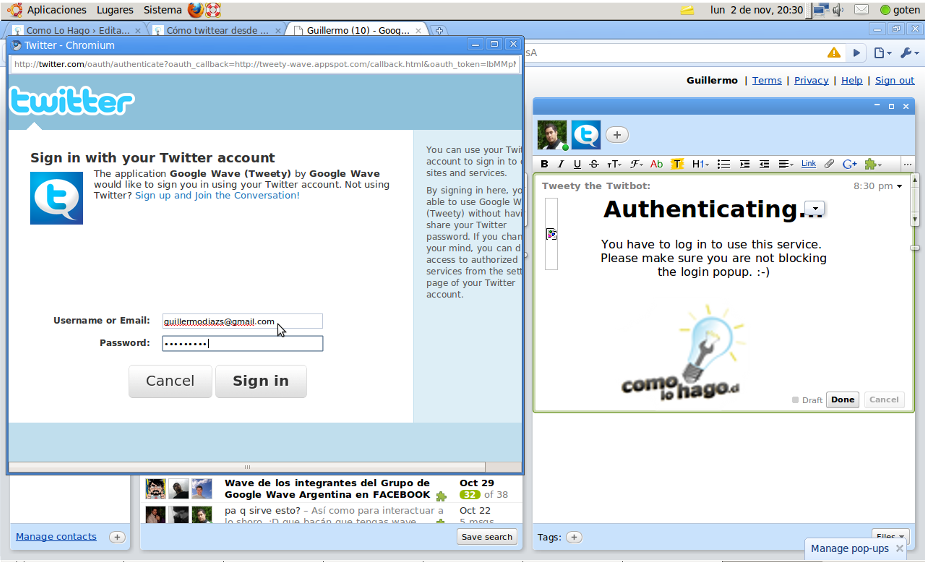Choose the red Ab text color tool

pos(657,164)
